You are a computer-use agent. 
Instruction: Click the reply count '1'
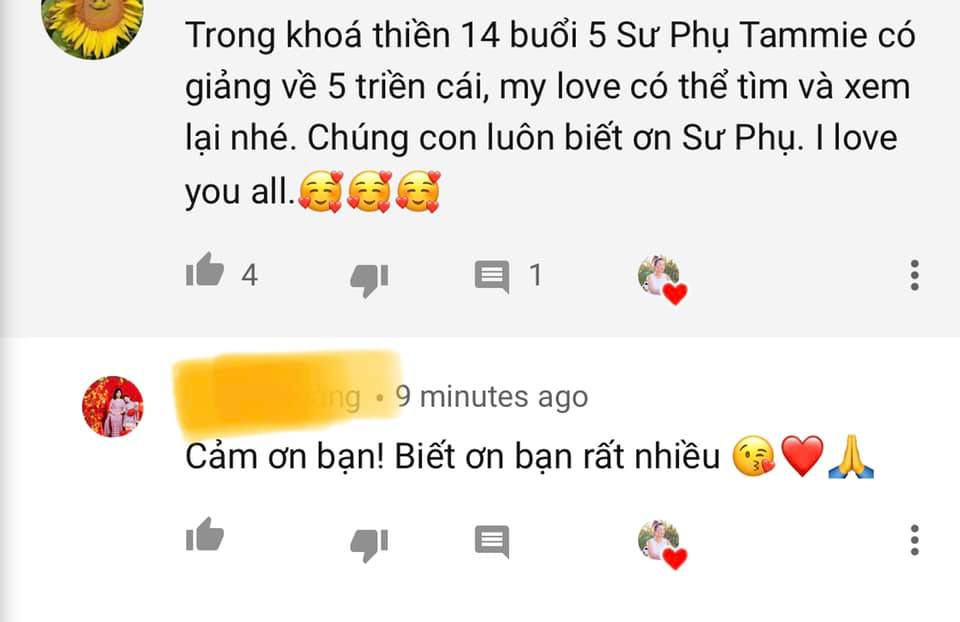(536, 275)
